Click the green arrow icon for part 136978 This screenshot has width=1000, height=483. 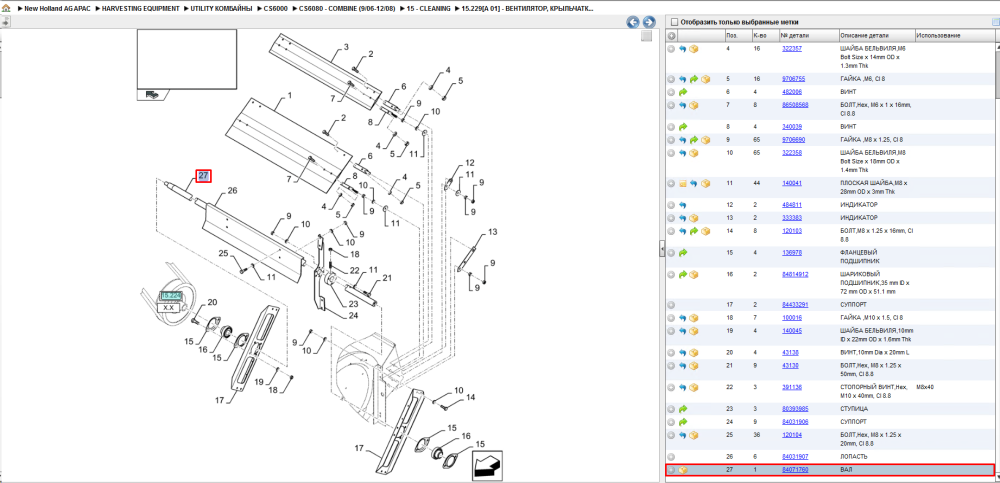[x=682, y=253]
